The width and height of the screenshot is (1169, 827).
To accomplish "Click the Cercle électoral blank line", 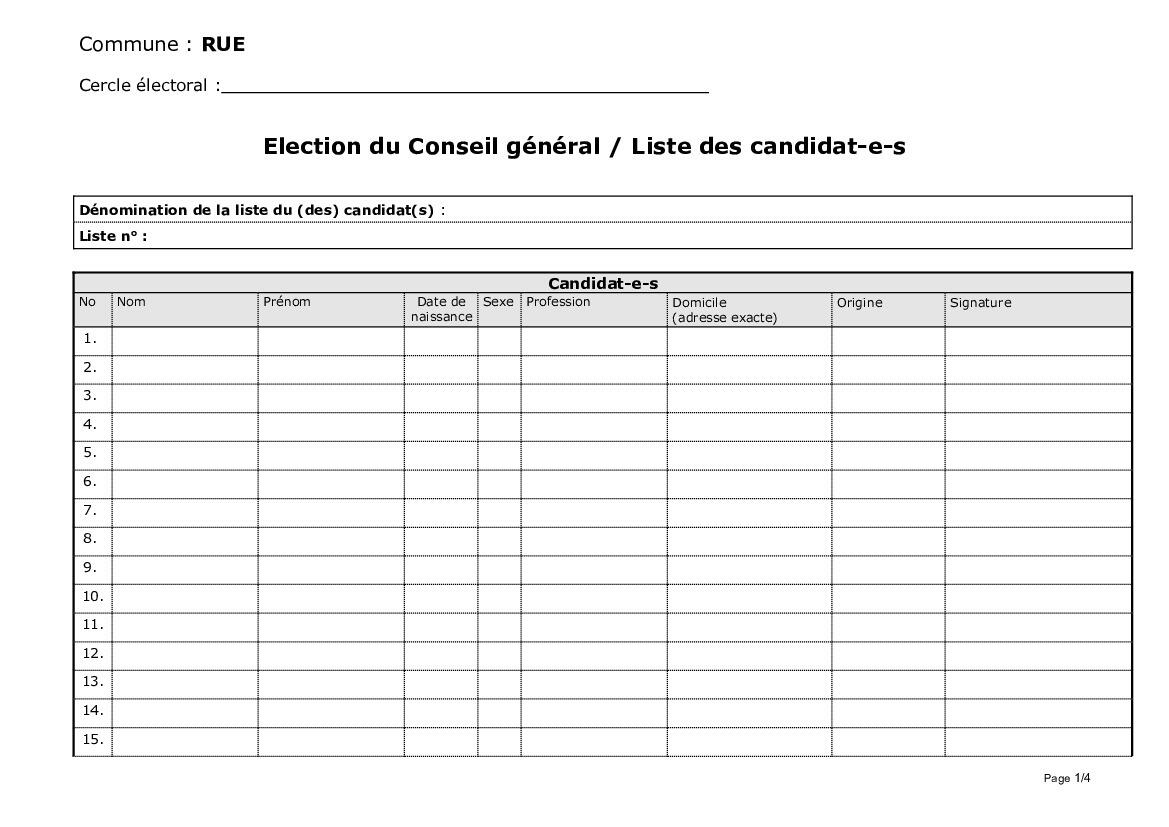I will coord(464,86).
